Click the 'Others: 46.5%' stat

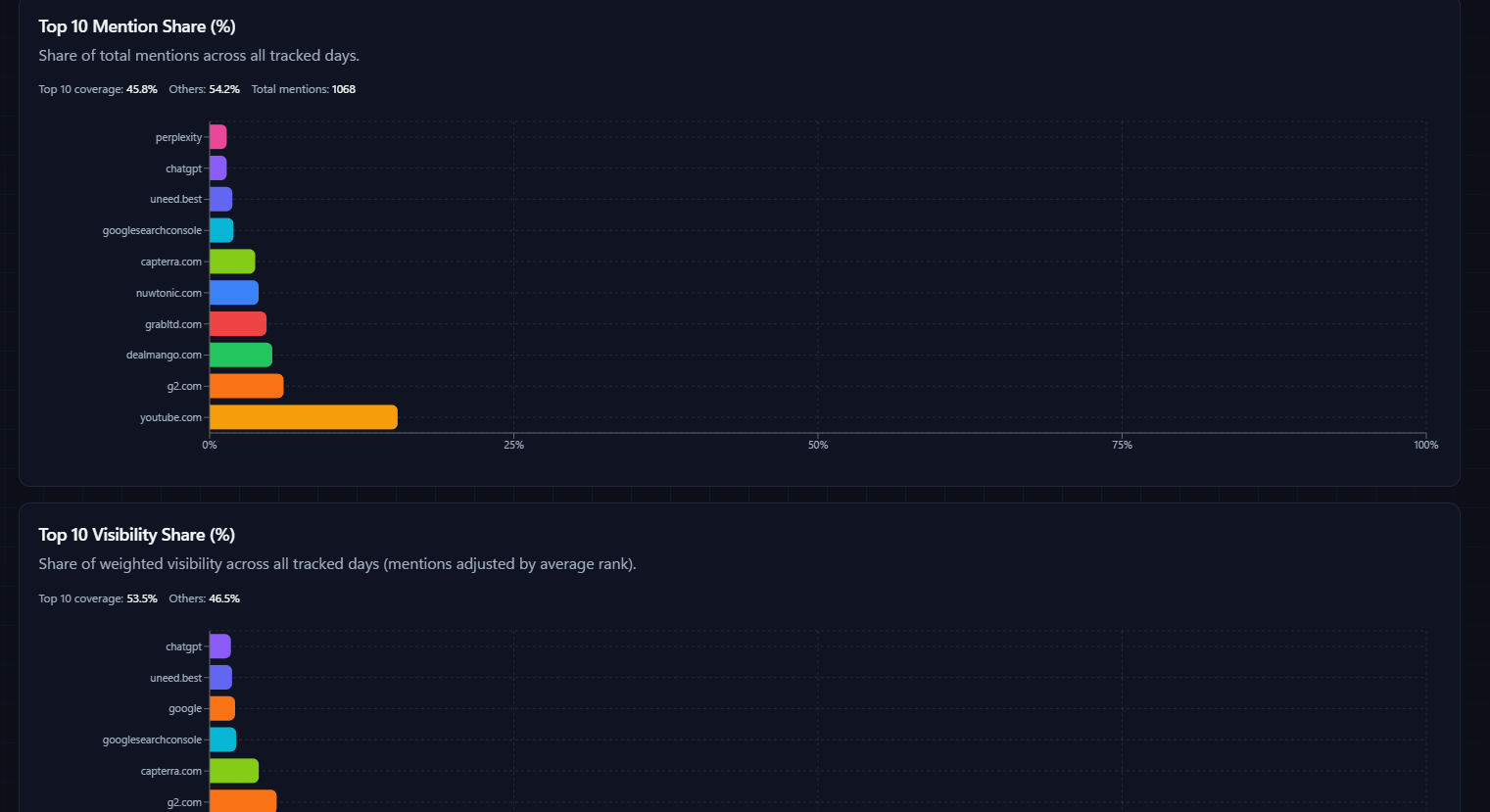204,598
